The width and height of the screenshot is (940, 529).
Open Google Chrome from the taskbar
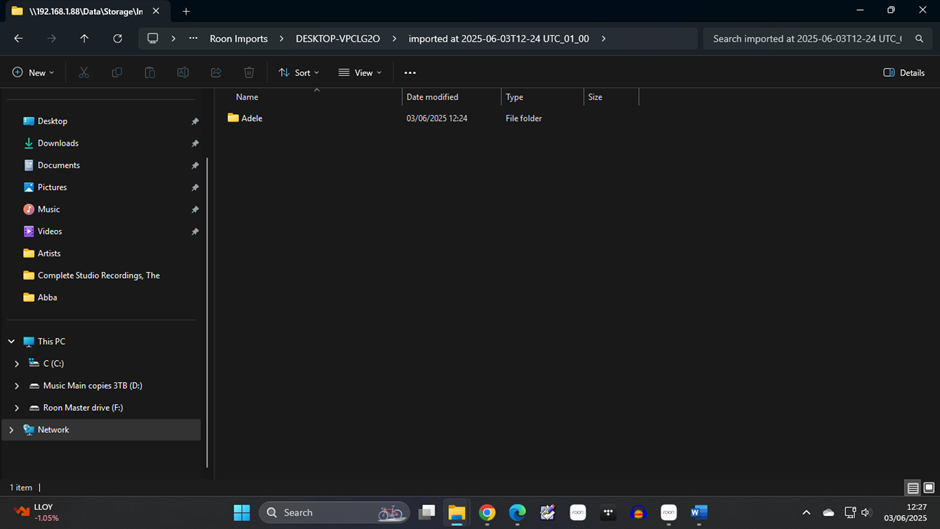pos(487,513)
